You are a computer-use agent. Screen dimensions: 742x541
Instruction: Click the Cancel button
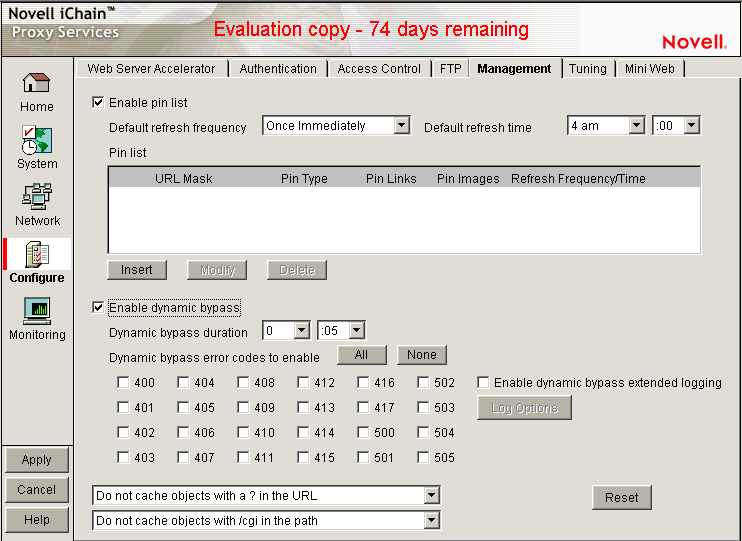point(37,489)
